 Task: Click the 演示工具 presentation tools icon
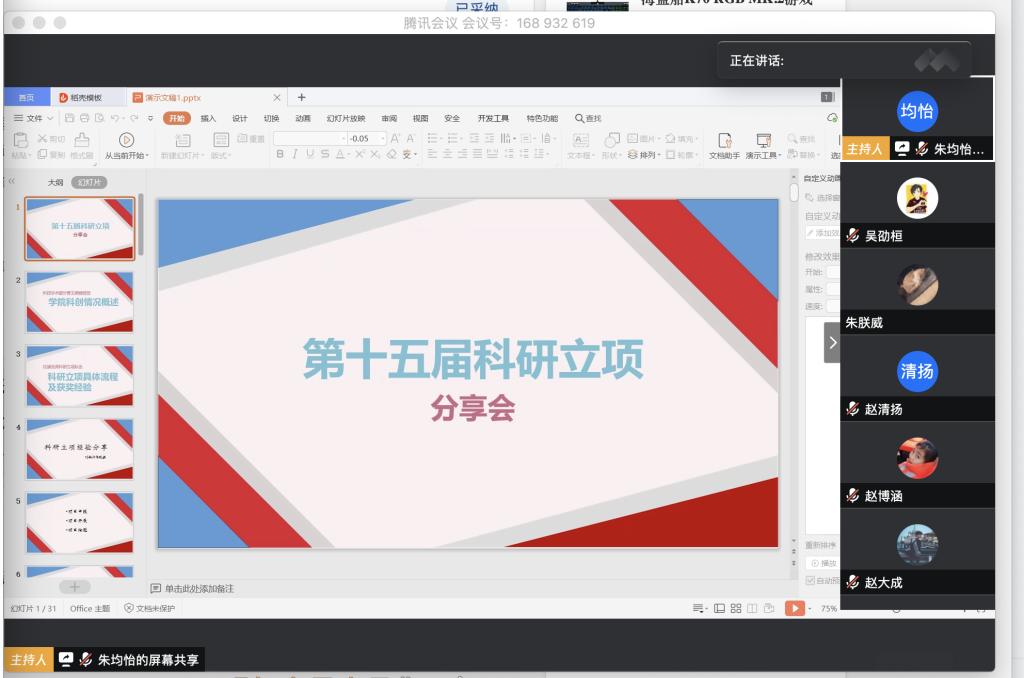(764, 140)
